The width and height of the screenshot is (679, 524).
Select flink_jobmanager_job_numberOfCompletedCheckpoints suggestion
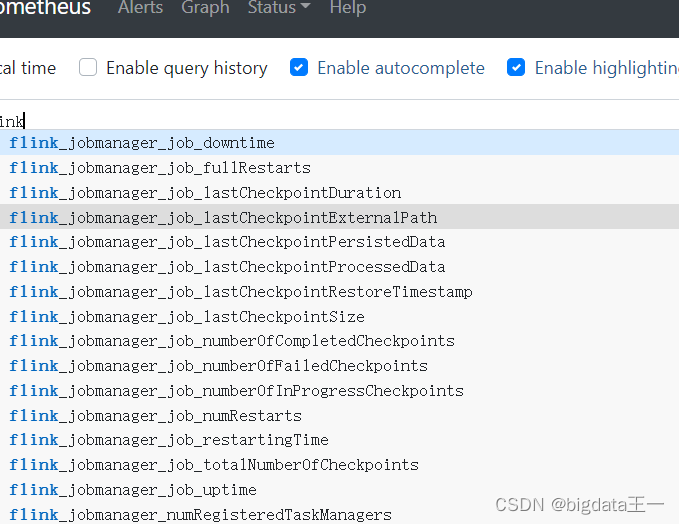[340, 341]
